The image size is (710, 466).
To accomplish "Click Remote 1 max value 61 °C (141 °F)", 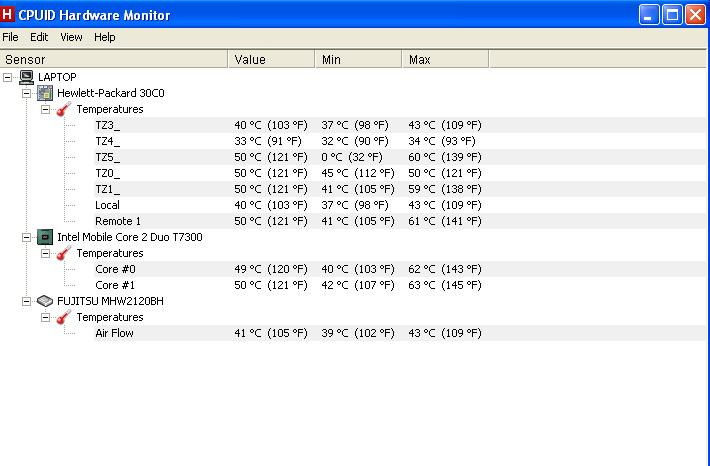I will [445, 221].
